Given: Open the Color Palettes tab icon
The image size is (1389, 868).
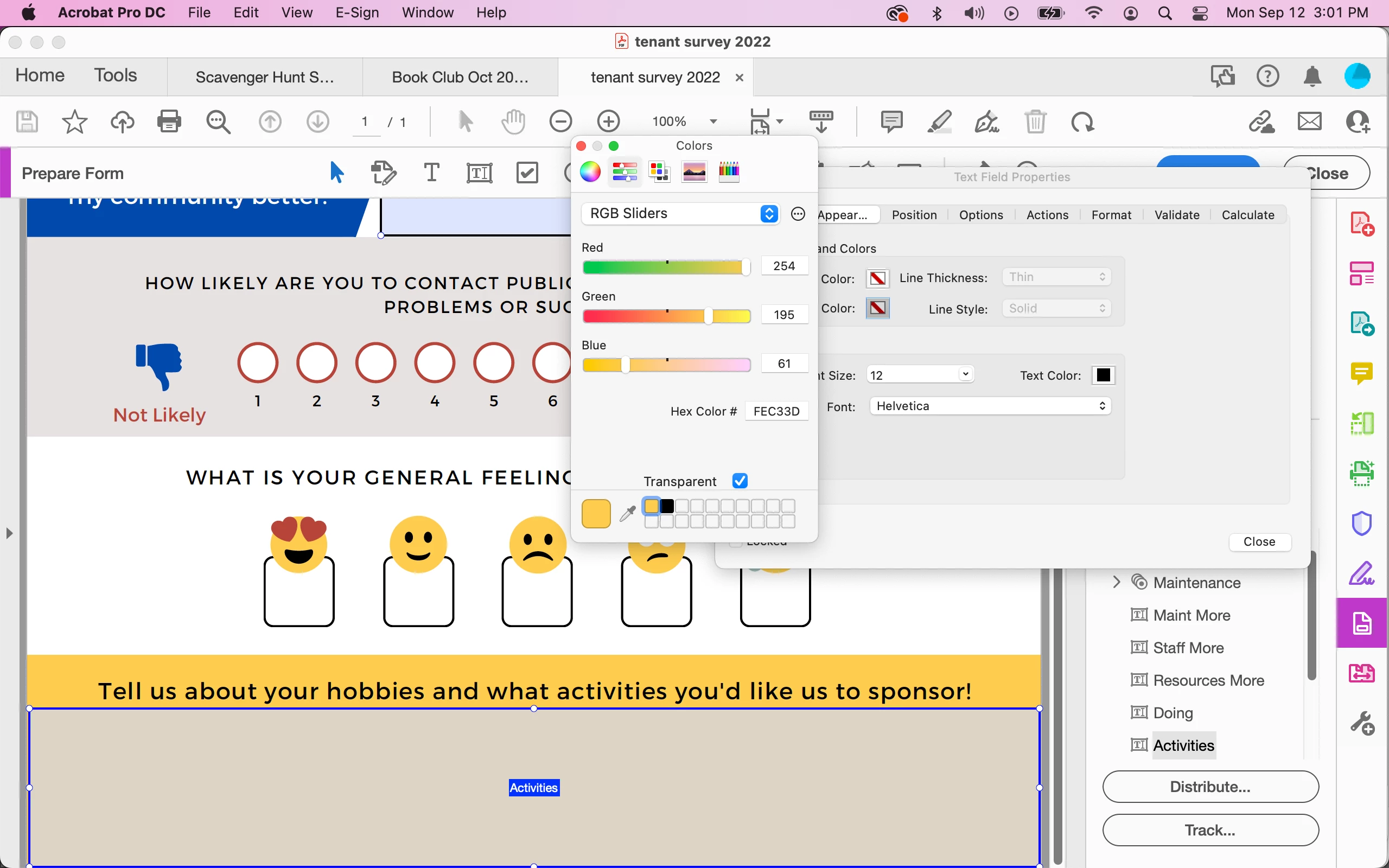Looking at the screenshot, I should (x=659, y=171).
